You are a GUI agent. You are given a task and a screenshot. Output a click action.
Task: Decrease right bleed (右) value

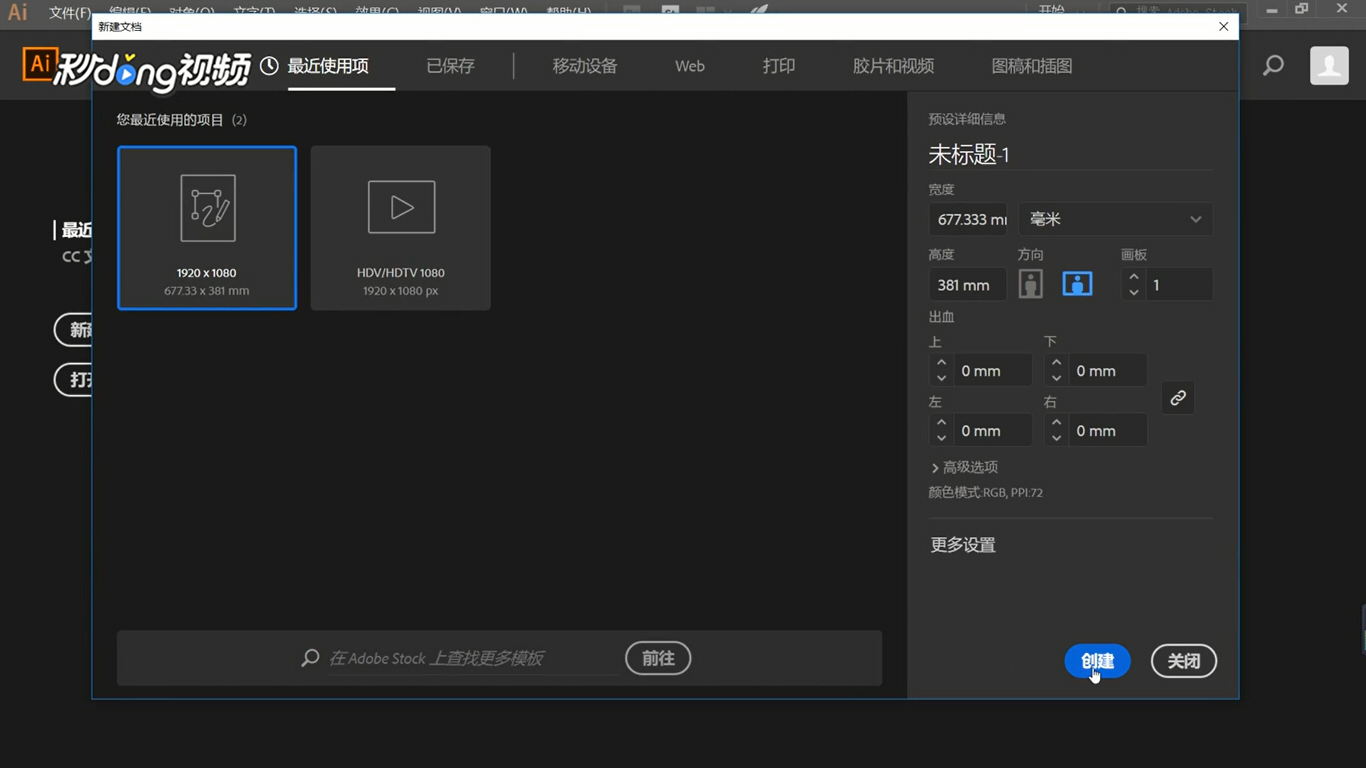tap(1056, 438)
